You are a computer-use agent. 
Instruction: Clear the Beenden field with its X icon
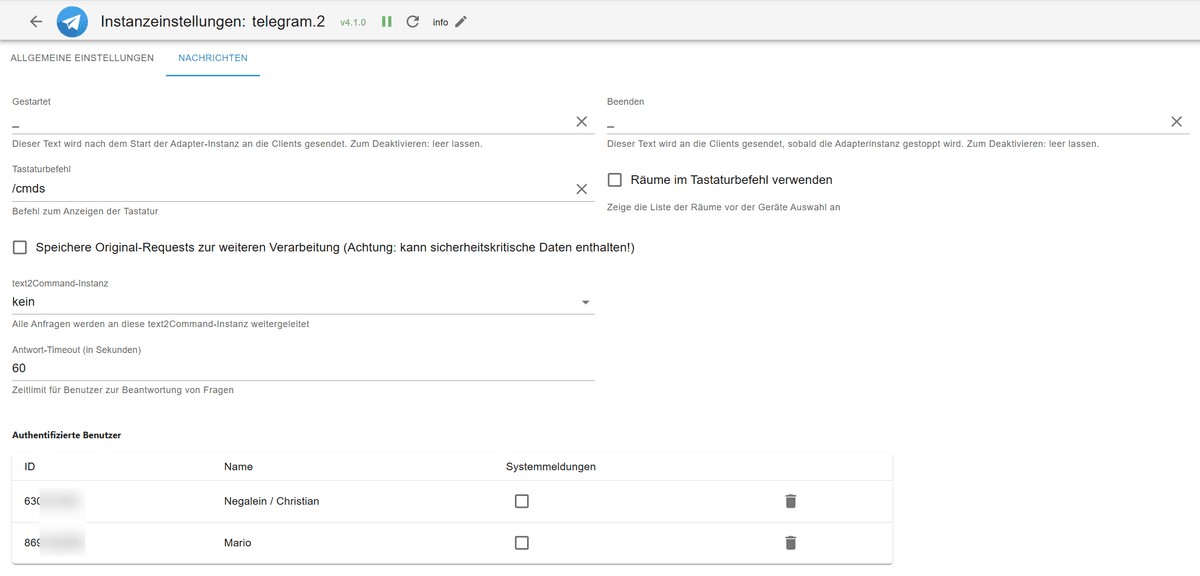click(x=1176, y=121)
